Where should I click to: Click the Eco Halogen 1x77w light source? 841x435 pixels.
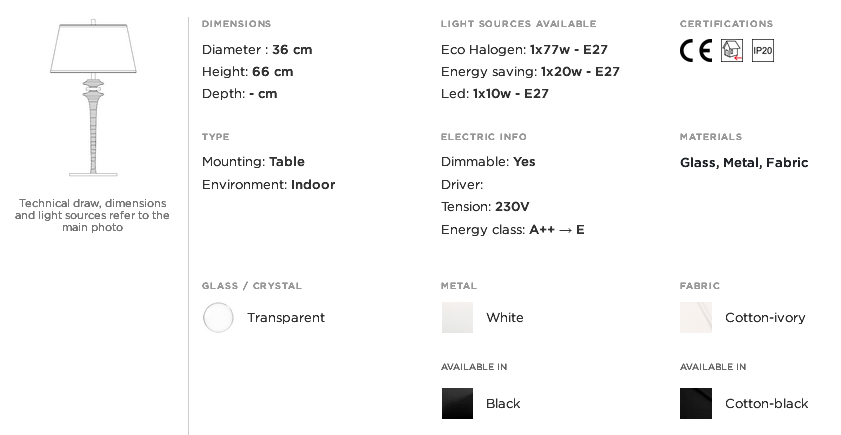[524, 50]
